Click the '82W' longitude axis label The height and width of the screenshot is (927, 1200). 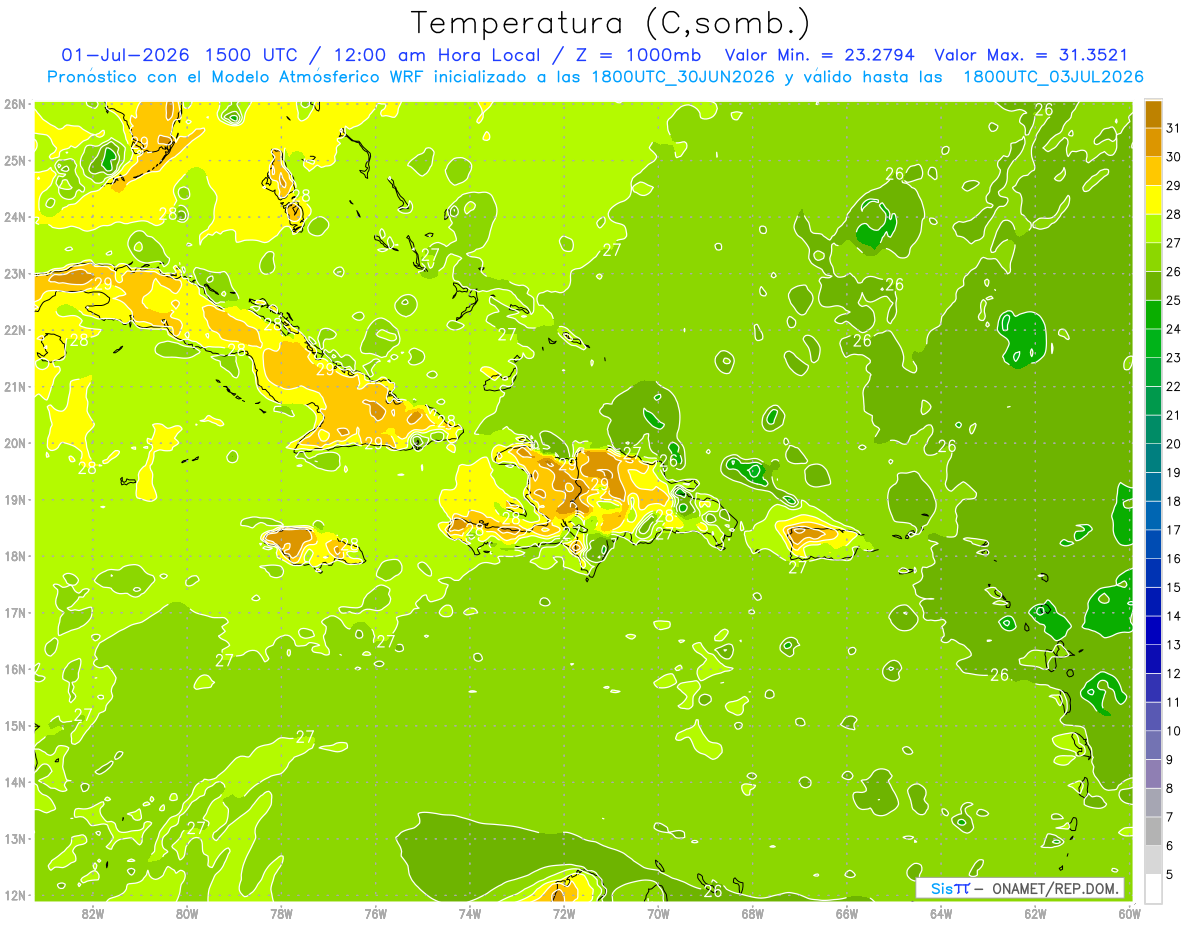click(93, 914)
